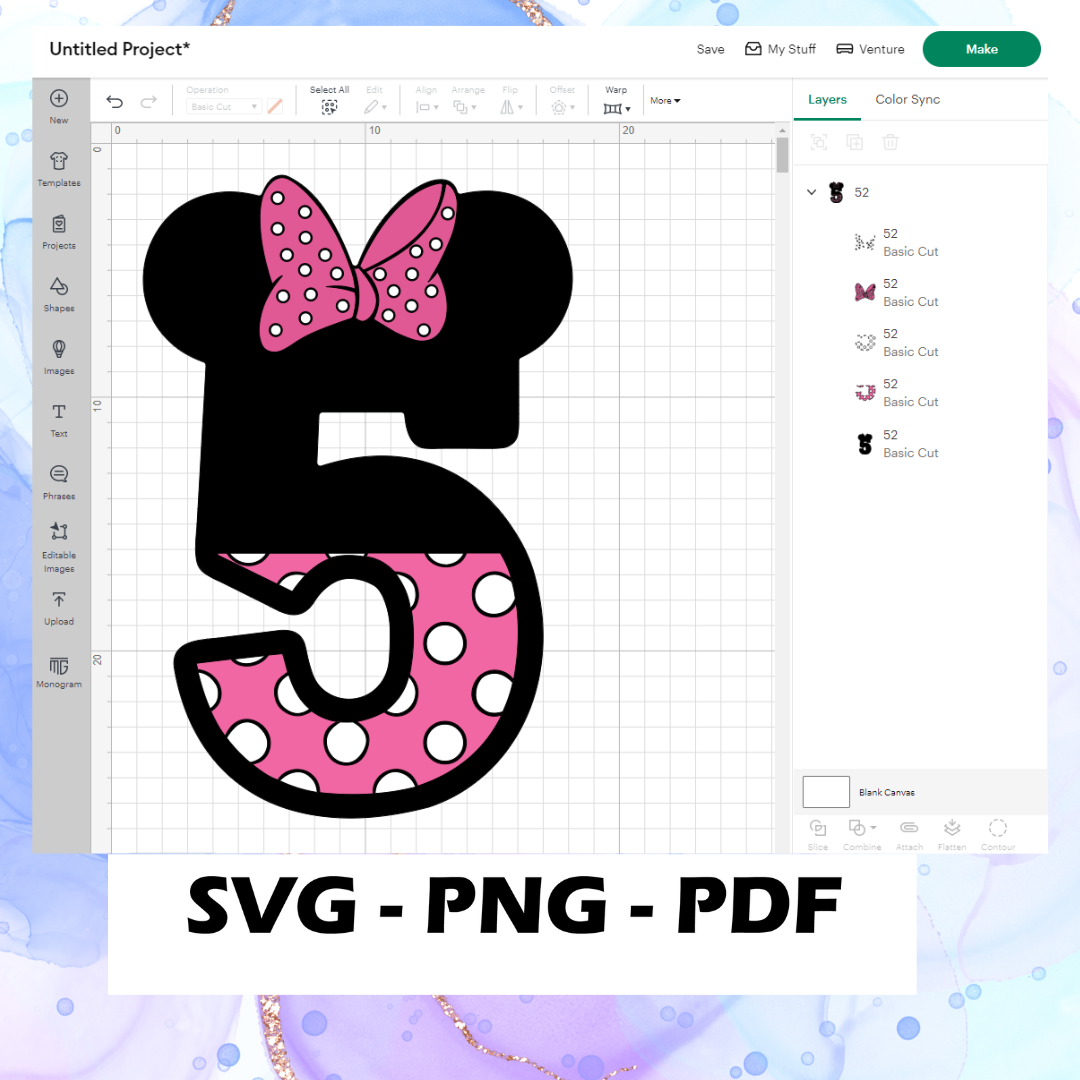Open the Arrange dropdown
Image resolution: width=1080 pixels, height=1080 pixels.
pyautogui.click(x=465, y=107)
